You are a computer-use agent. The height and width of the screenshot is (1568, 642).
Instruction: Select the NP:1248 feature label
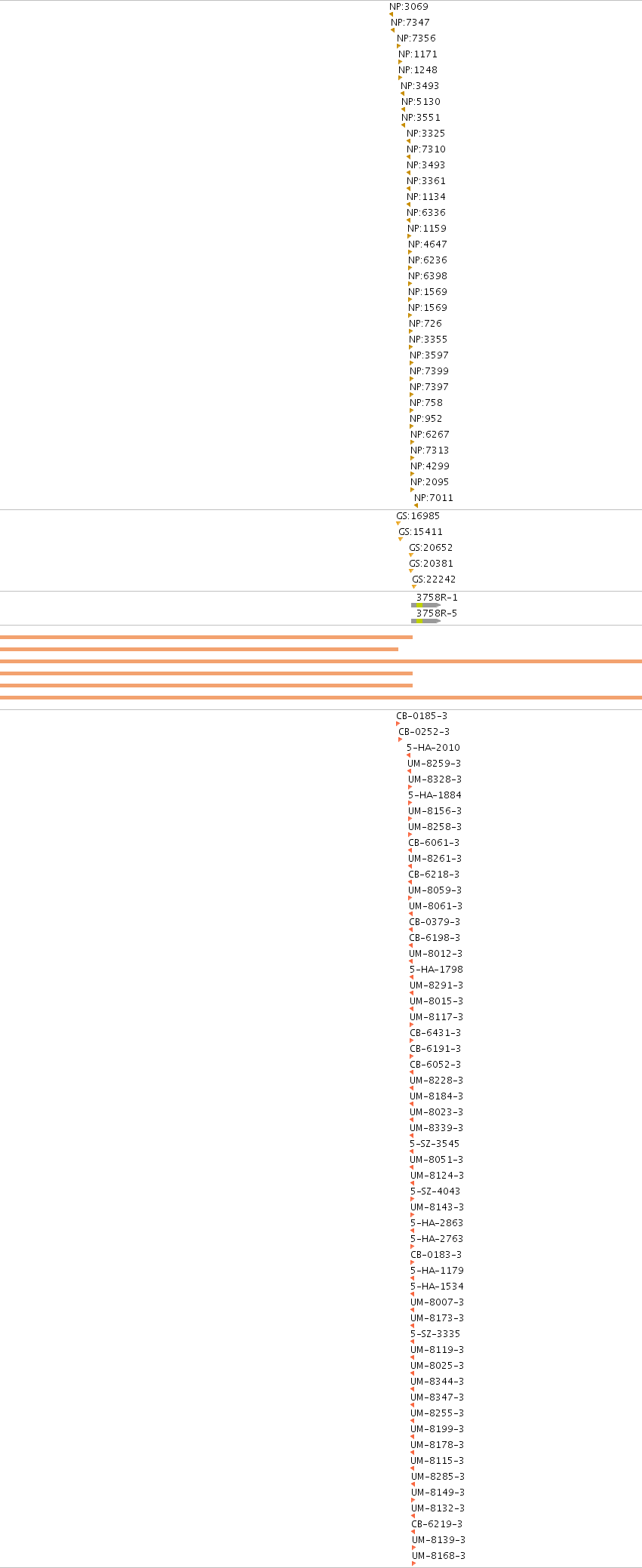pyautogui.click(x=418, y=70)
